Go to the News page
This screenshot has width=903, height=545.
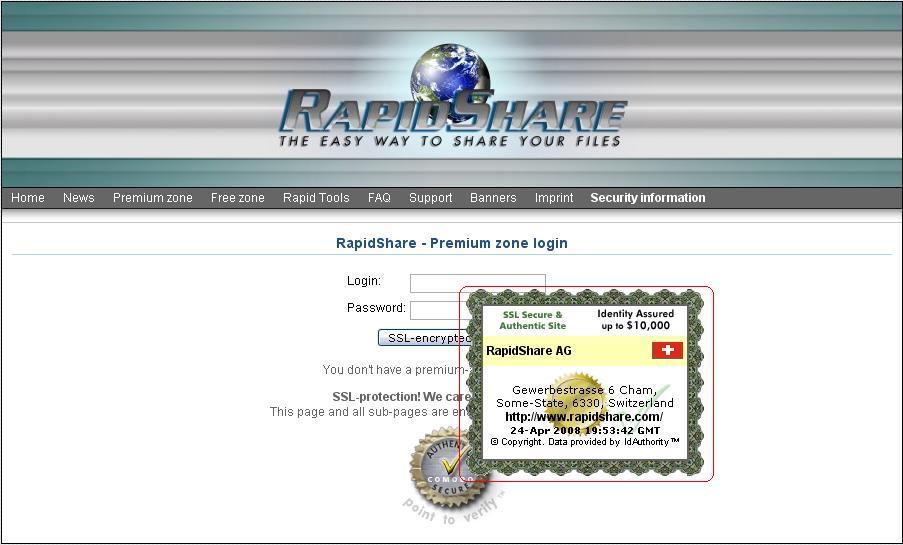coord(78,198)
